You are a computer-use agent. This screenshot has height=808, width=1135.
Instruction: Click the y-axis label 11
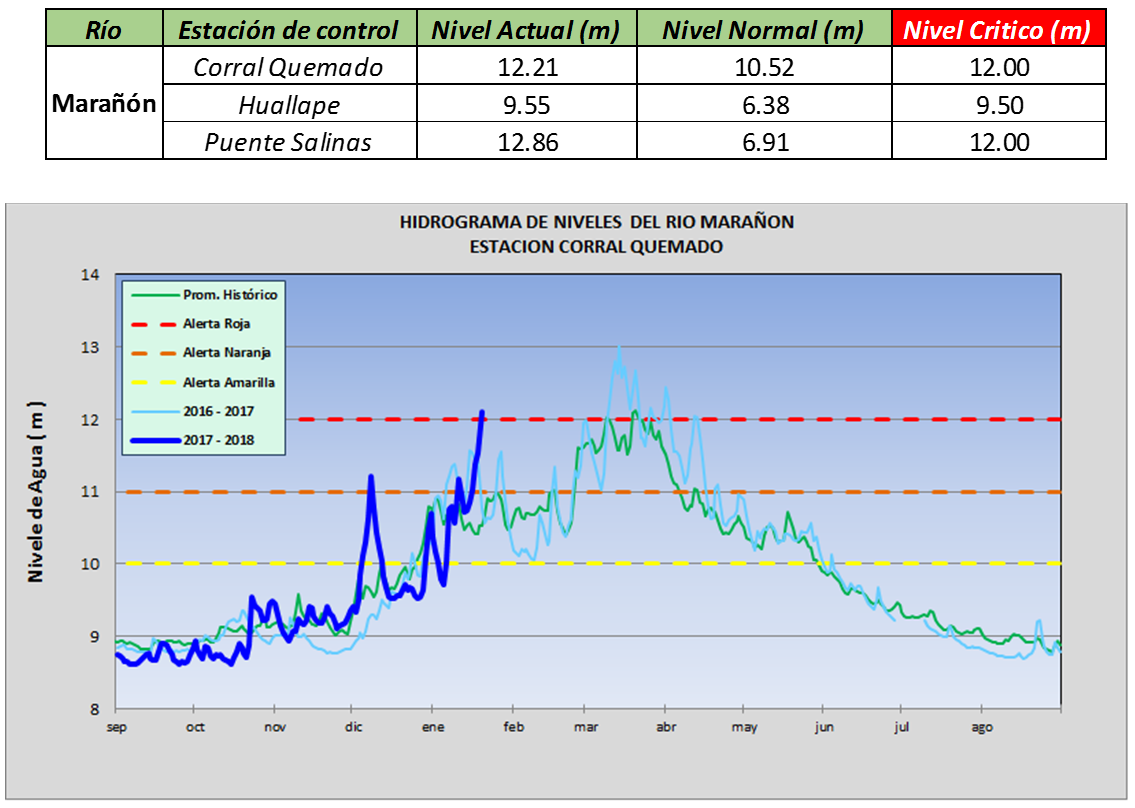pyautogui.click(x=90, y=492)
